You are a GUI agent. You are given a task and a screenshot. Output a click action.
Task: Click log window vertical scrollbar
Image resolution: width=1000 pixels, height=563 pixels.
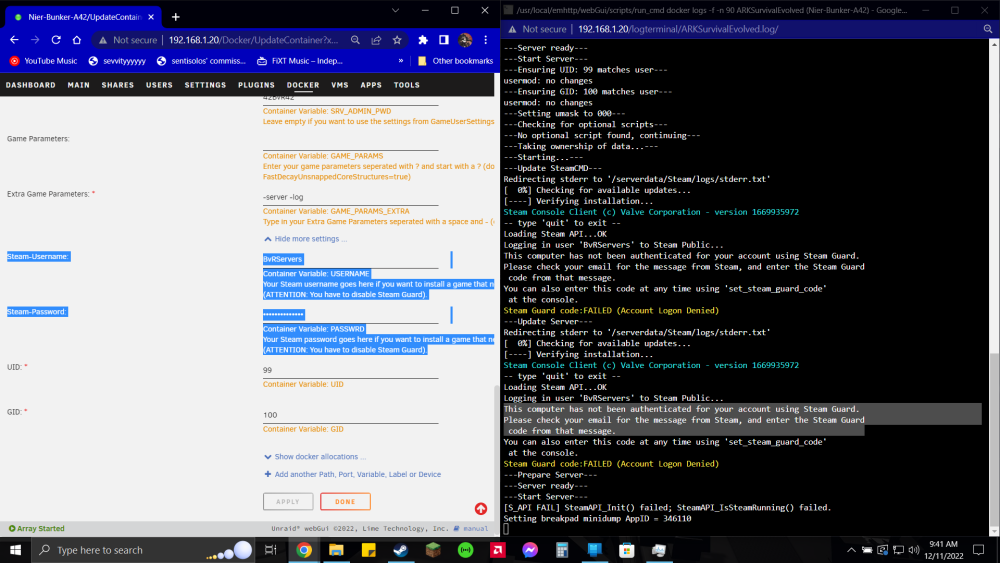click(994, 439)
